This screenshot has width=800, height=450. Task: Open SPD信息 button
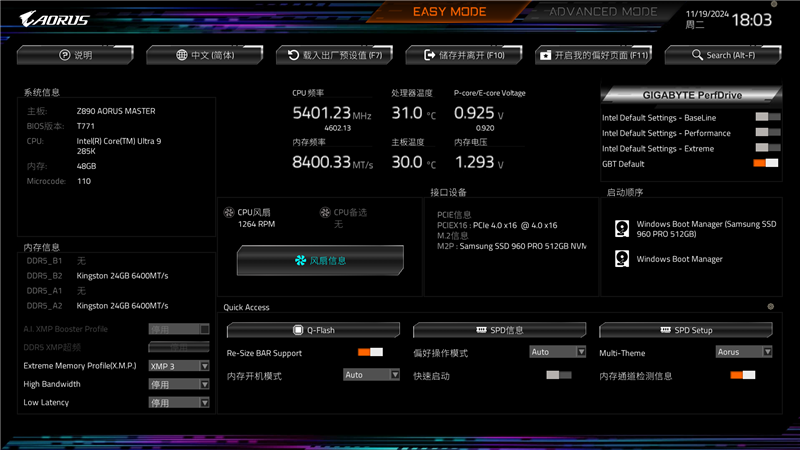[x=499, y=330]
